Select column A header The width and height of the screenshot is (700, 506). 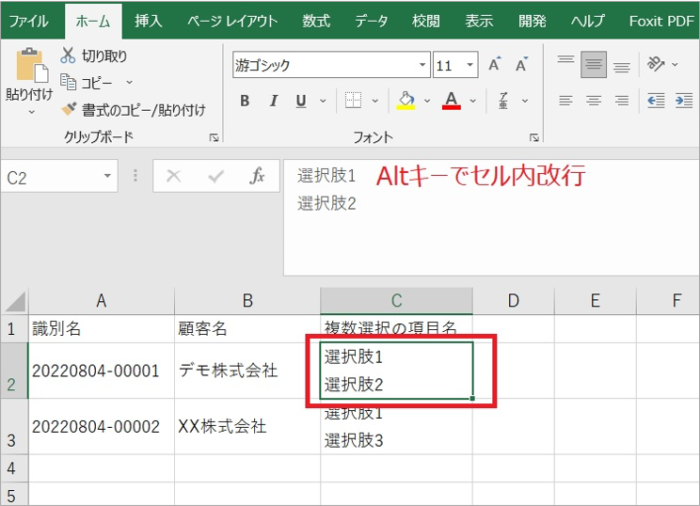pyautogui.click(x=101, y=301)
